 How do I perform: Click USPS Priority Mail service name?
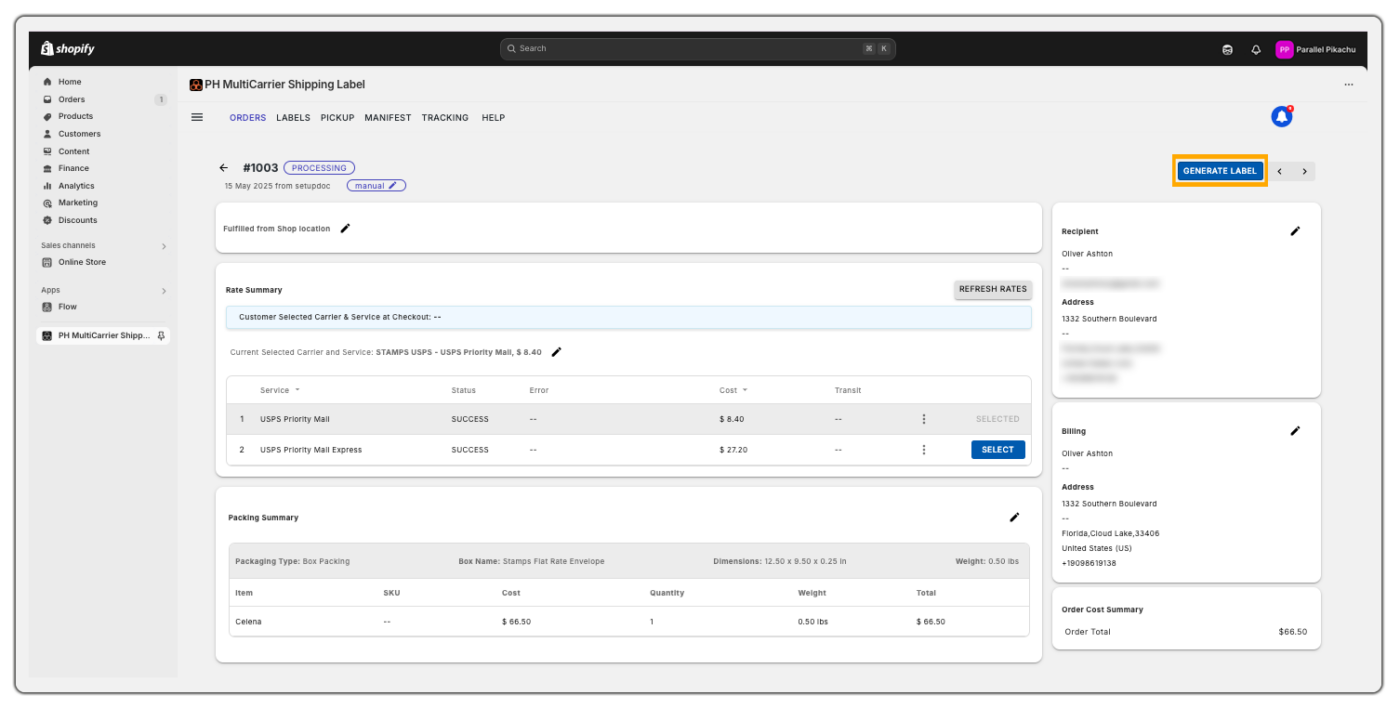[294, 419]
